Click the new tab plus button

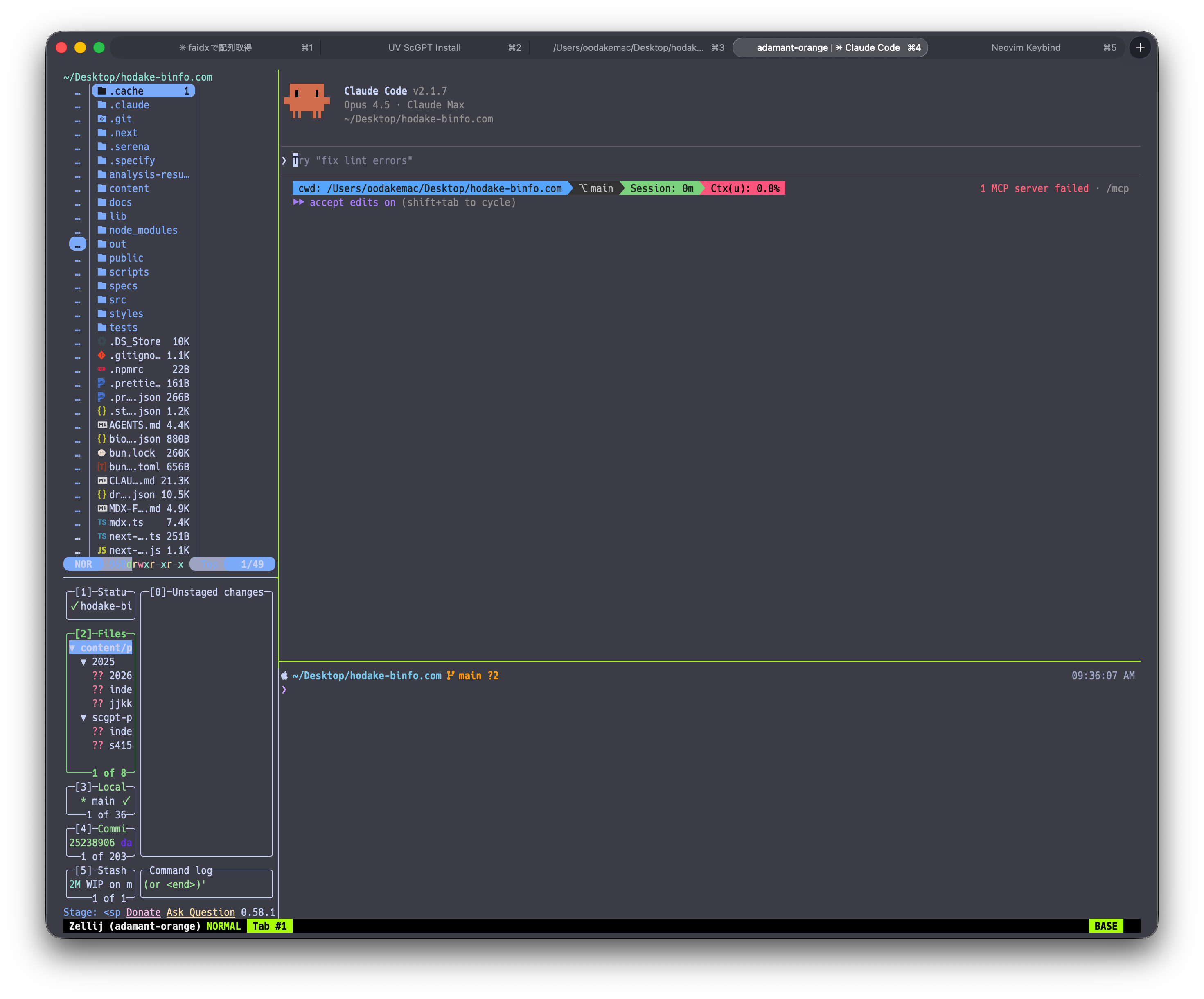[x=1140, y=47]
